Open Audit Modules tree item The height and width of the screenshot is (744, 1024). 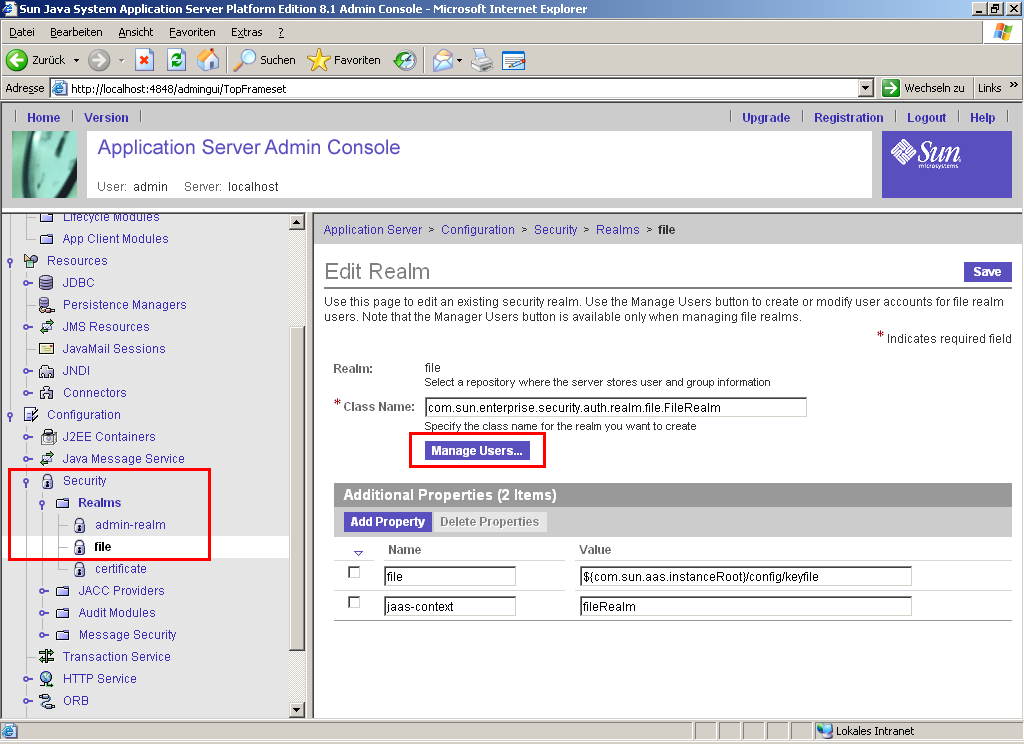point(117,613)
